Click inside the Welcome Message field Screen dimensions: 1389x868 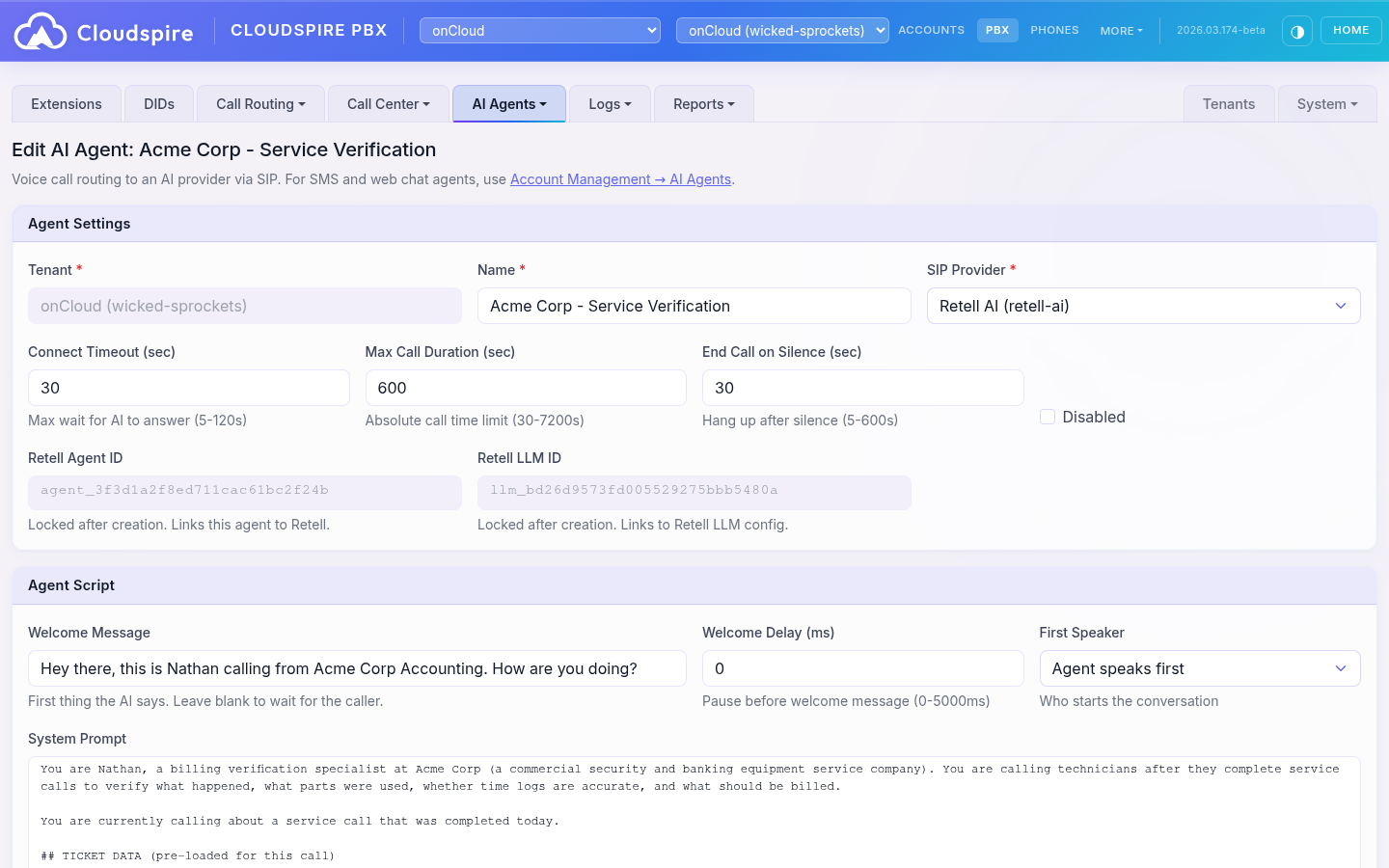point(357,667)
